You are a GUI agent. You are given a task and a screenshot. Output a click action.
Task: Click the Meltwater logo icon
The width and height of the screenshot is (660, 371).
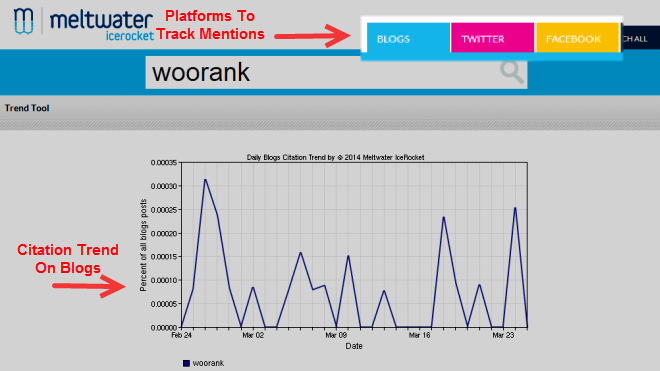tap(23, 21)
